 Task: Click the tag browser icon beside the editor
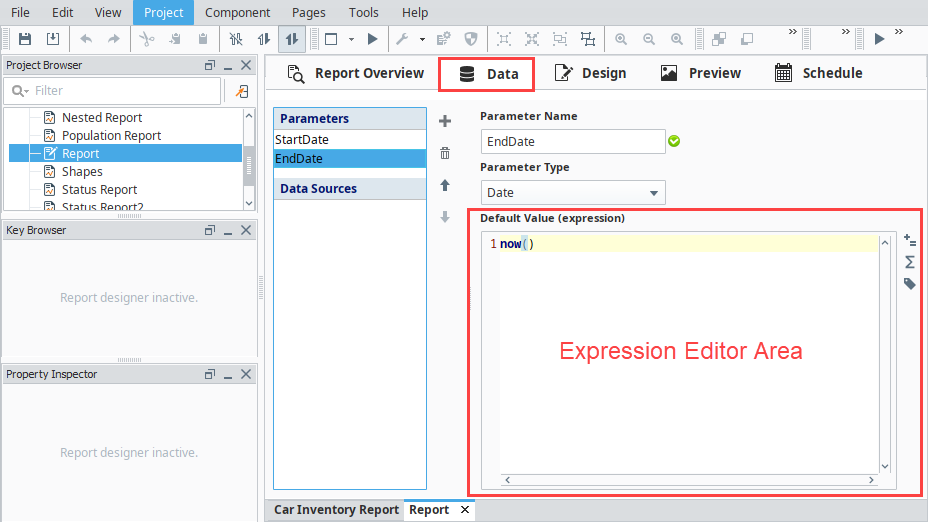coord(909,284)
